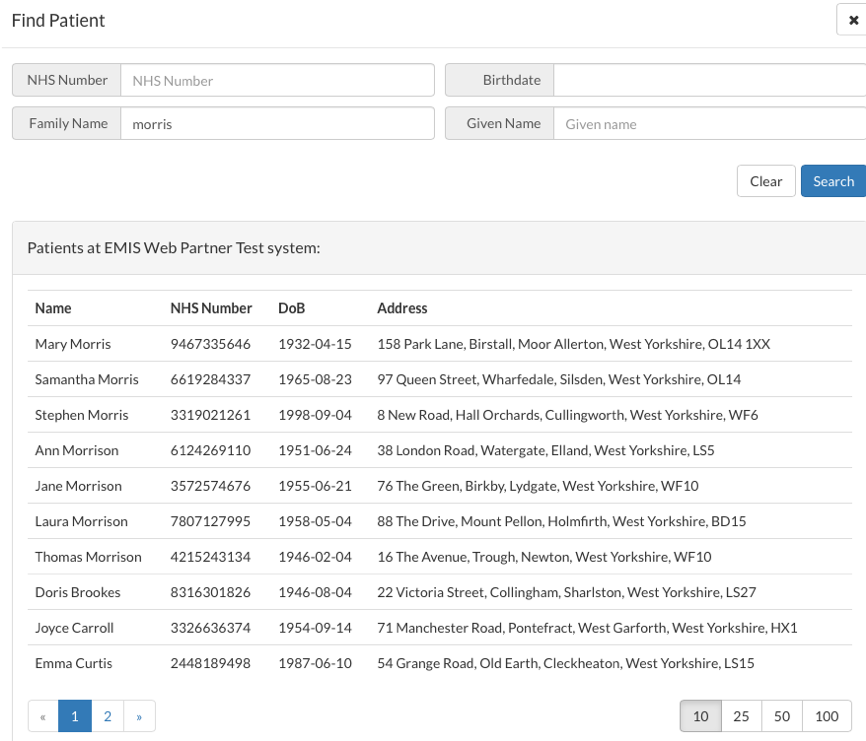Click address 97 Queen Street, Wharfedale

(559, 379)
